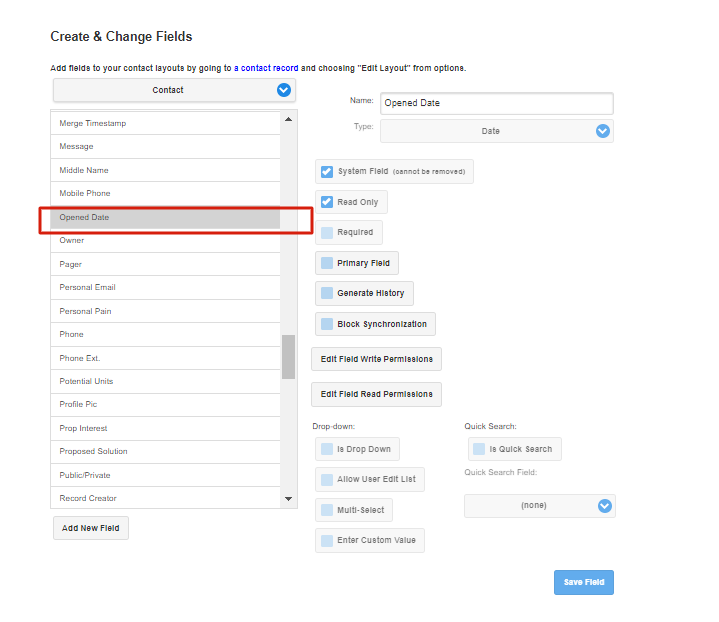Viewport: 719px width, 622px height.
Task: Click the Save Field button
Action: click(x=584, y=582)
